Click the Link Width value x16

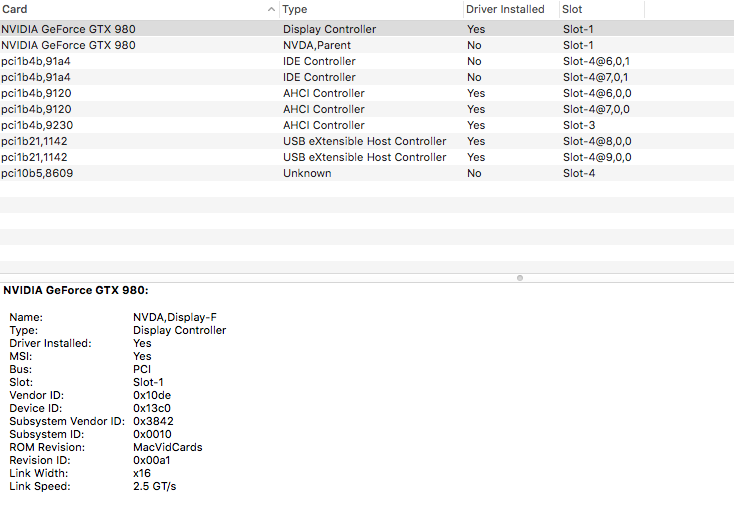tap(142, 473)
